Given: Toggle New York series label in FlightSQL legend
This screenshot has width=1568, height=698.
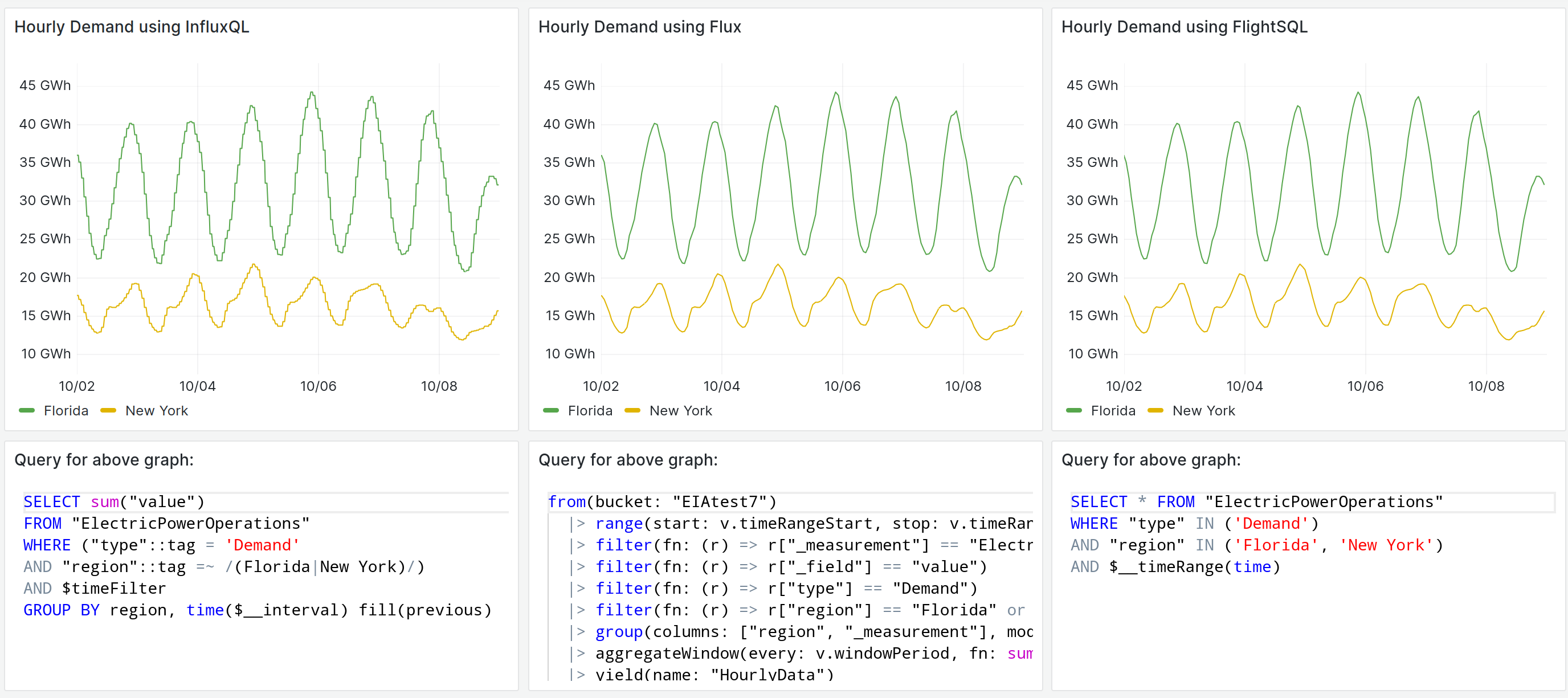Looking at the screenshot, I should pyautogui.click(x=1203, y=411).
